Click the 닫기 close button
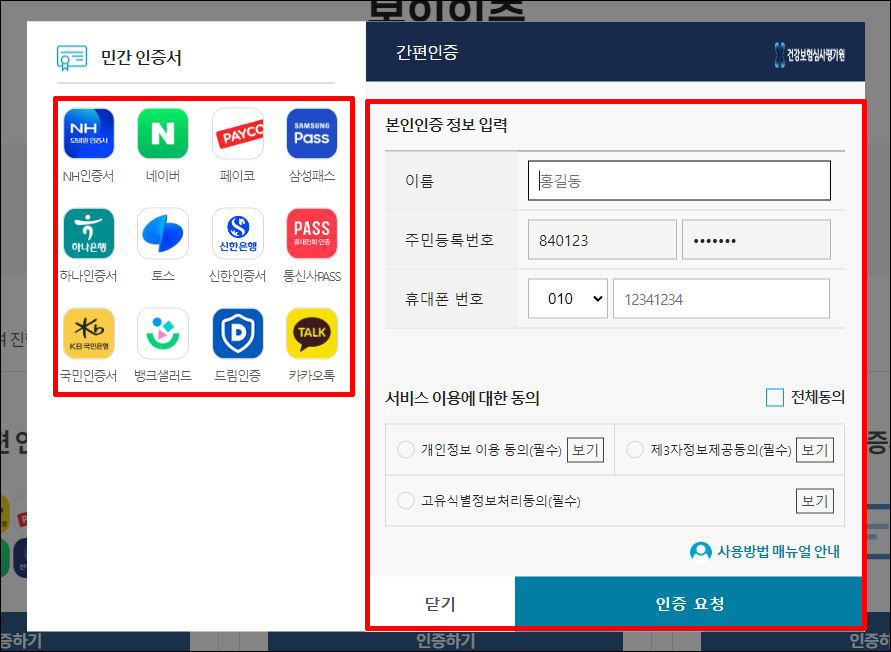Image resolution: width=891 pixels, height=652 pixels. coord(441,603)
